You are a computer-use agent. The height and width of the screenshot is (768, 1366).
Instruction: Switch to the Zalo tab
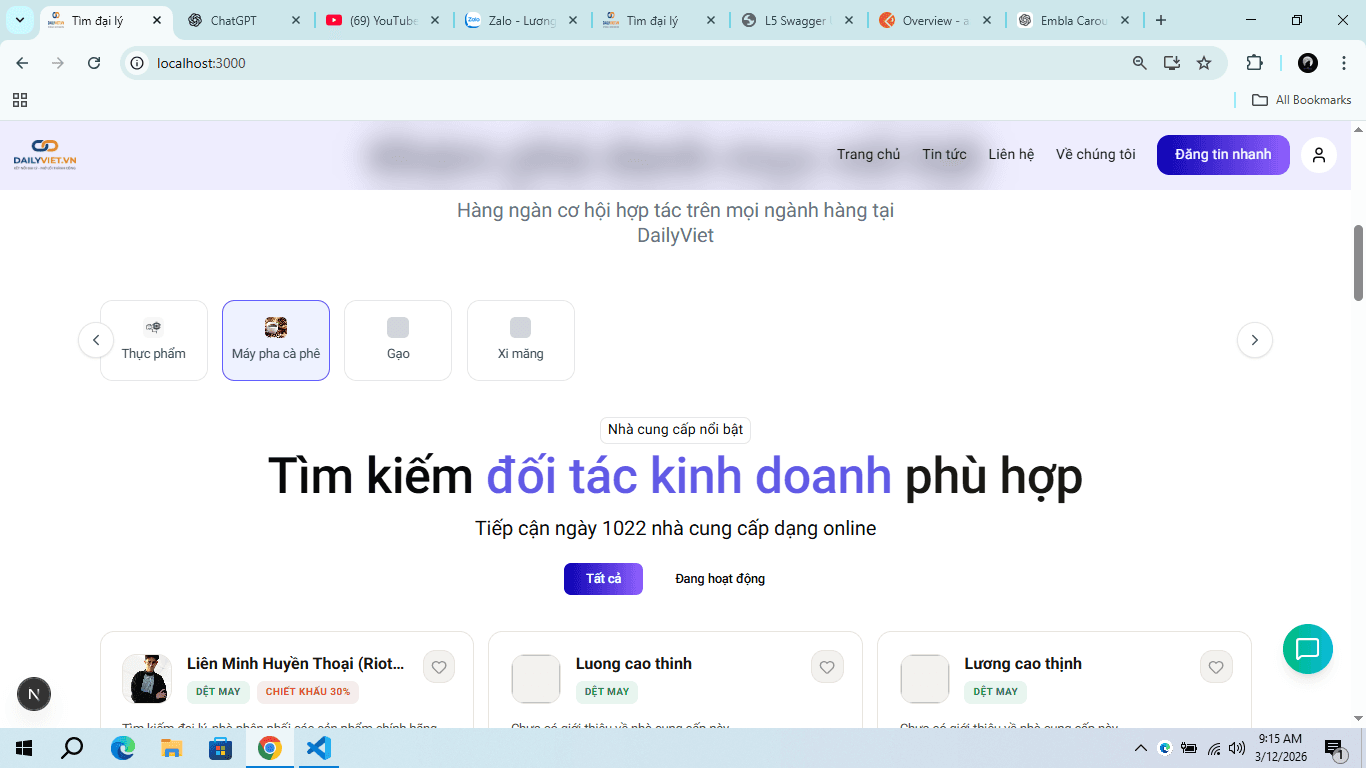pos(521,20)
